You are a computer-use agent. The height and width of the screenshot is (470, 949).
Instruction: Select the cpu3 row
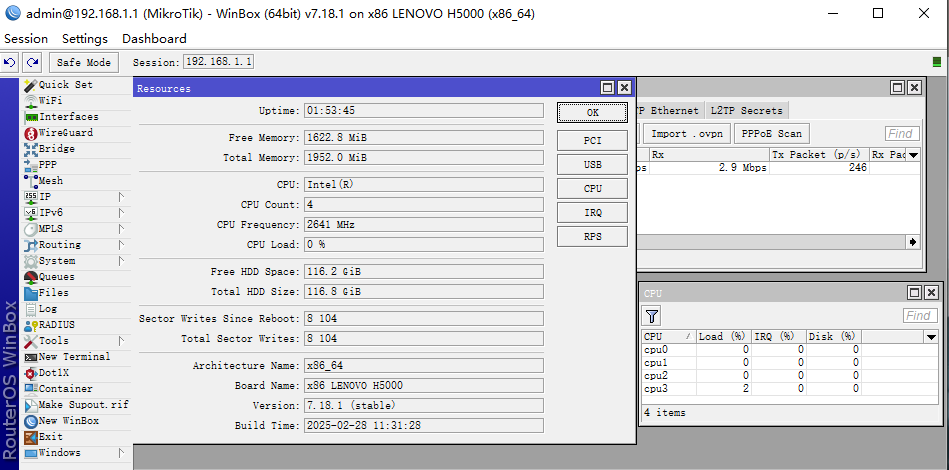pyautogui.click(x=790, y=389)
